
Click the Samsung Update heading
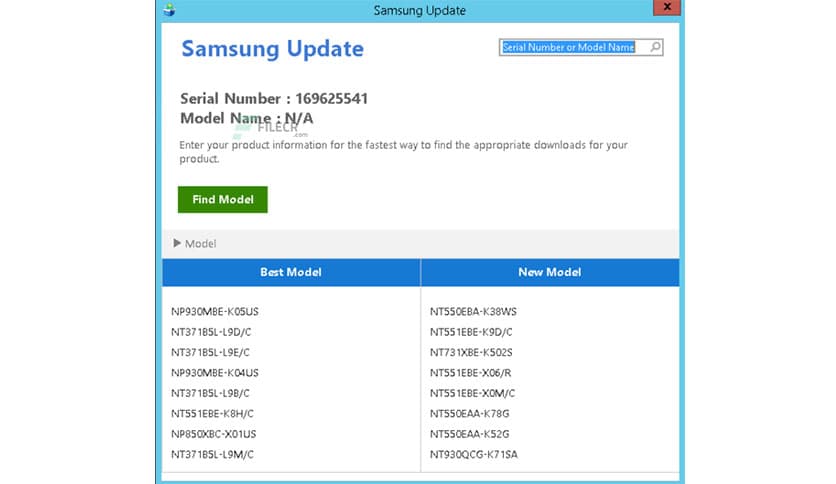click(272, 49)
